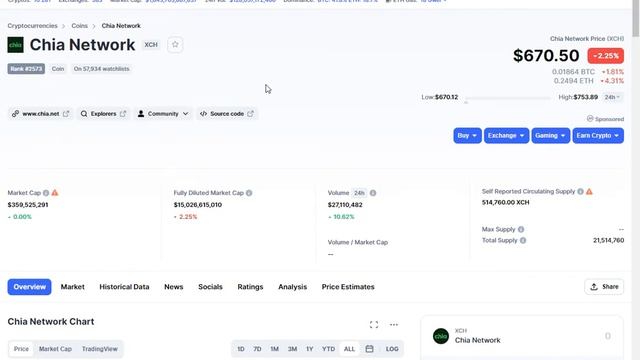Viewport: 640px width, 360px height.
Task: Click the Max Supply info icon
Action: click(521, 229)
